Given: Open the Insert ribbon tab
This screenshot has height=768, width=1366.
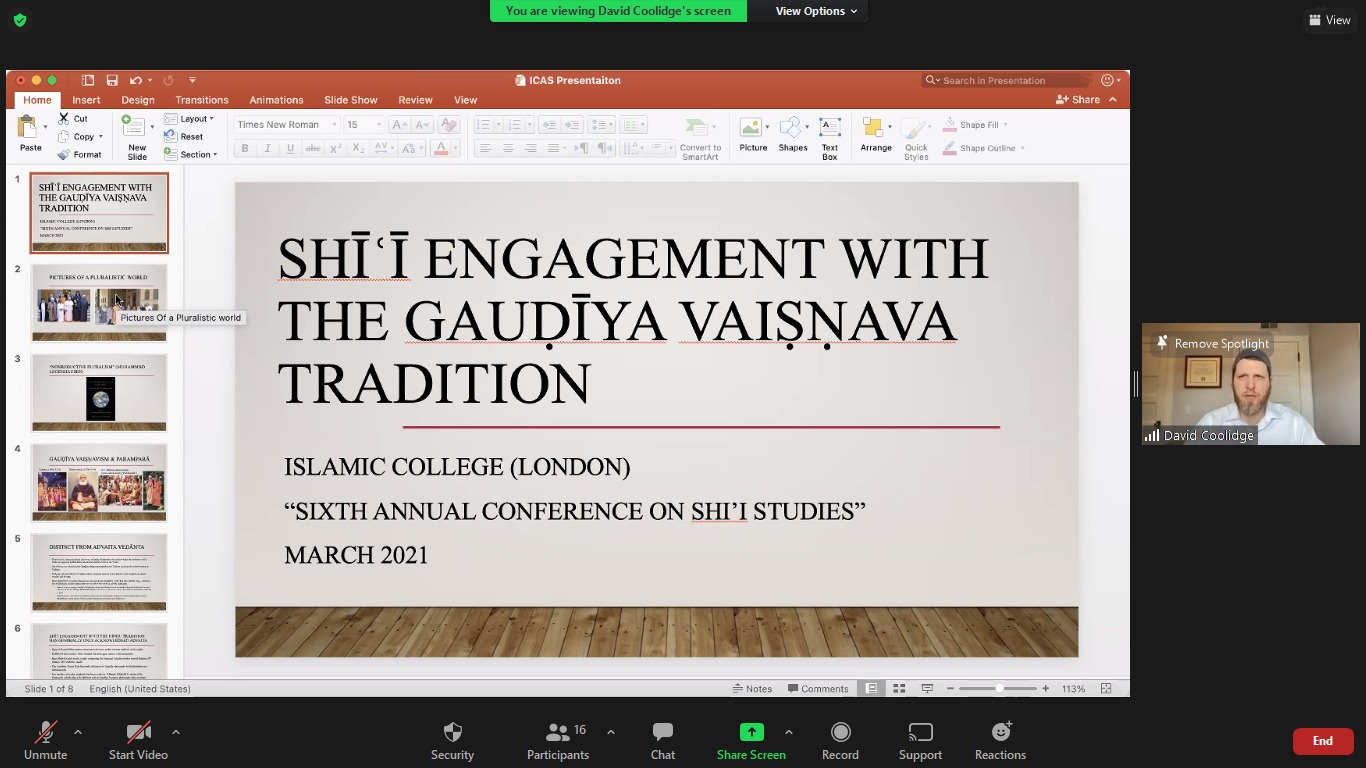Looking at the screenshot, I should point(86,100).
